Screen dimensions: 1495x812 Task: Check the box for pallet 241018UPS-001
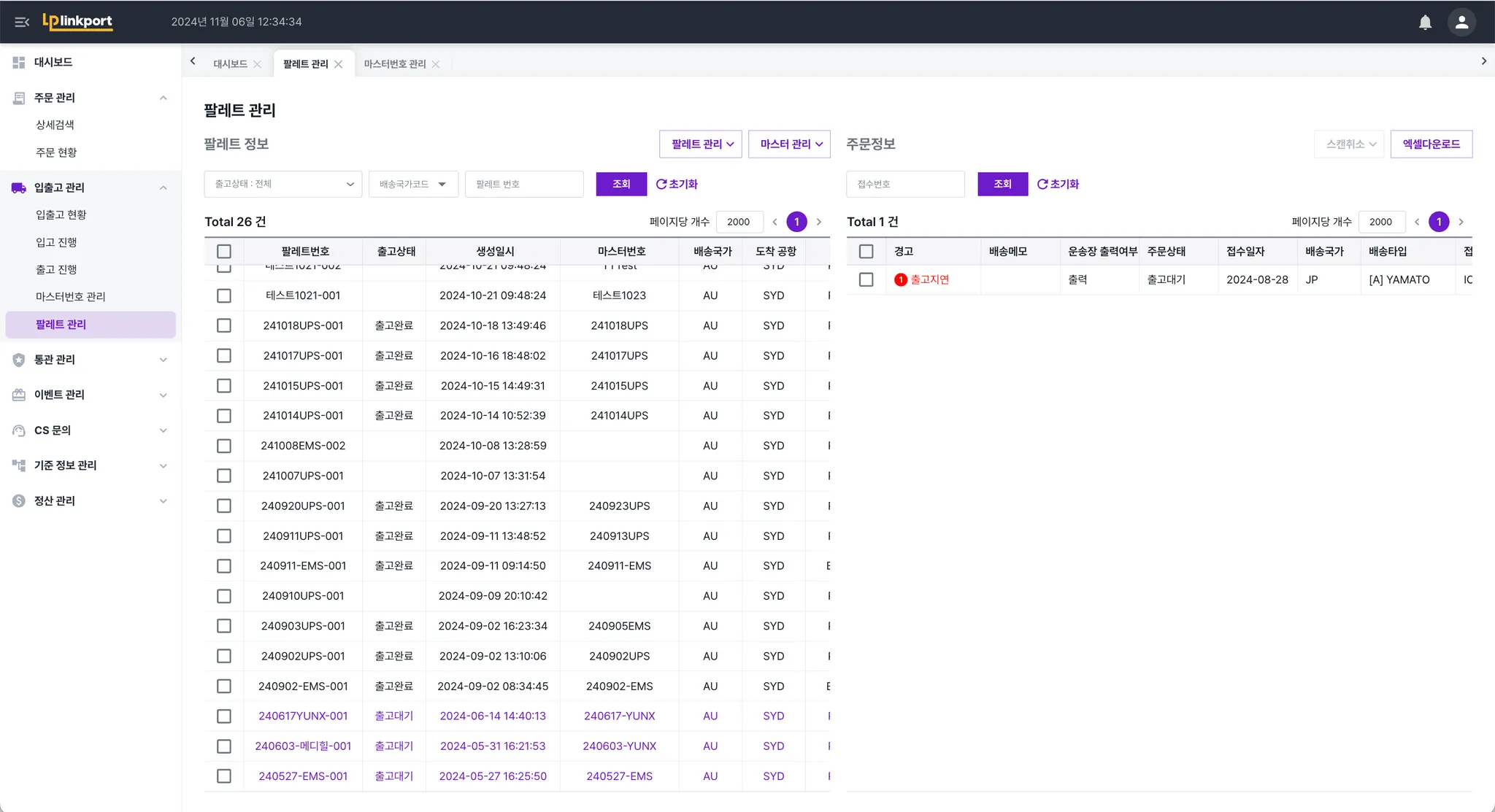[x=224, y=325]
